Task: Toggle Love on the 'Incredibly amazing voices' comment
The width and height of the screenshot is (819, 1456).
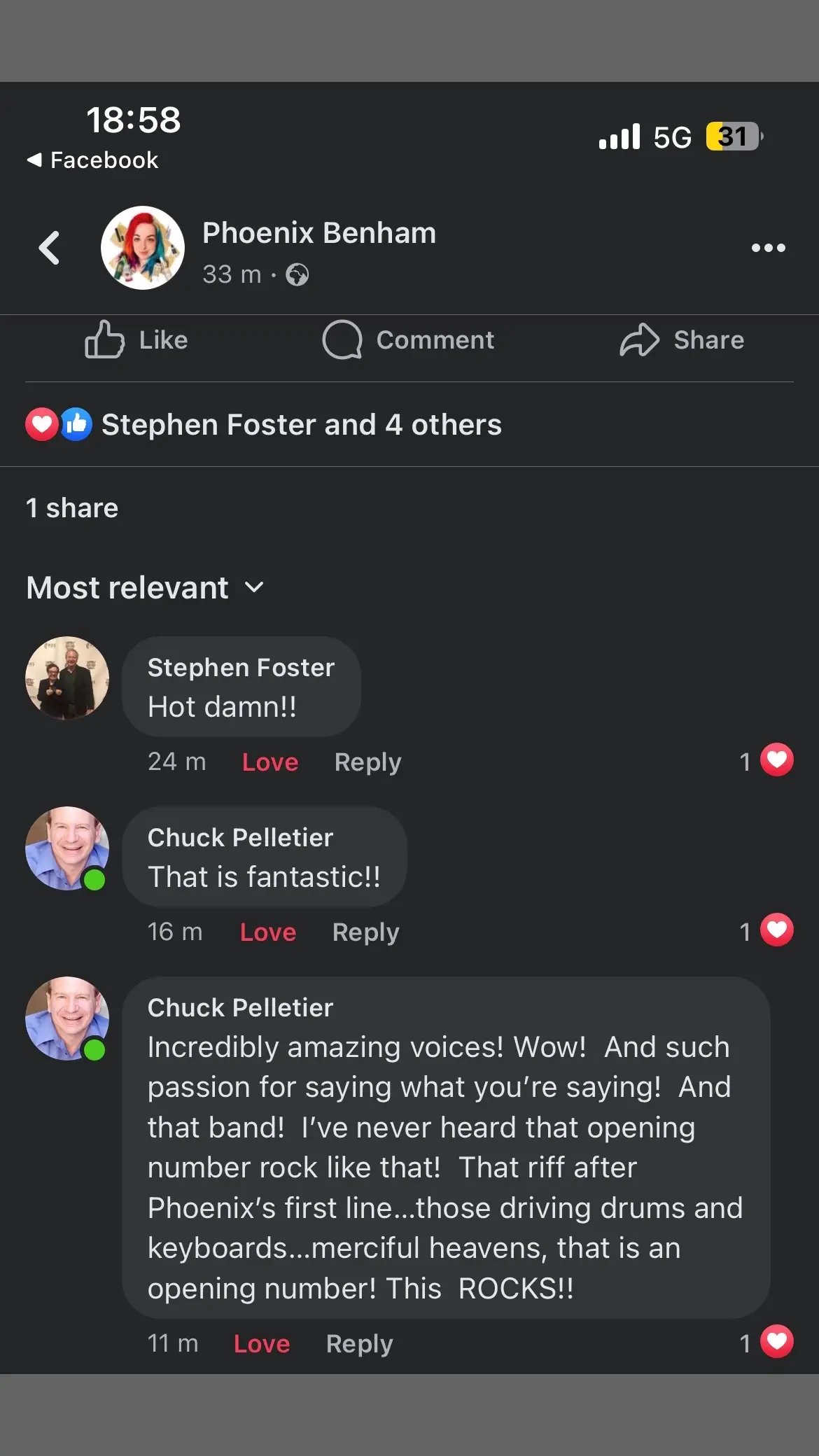Action: click(262, 1343)
